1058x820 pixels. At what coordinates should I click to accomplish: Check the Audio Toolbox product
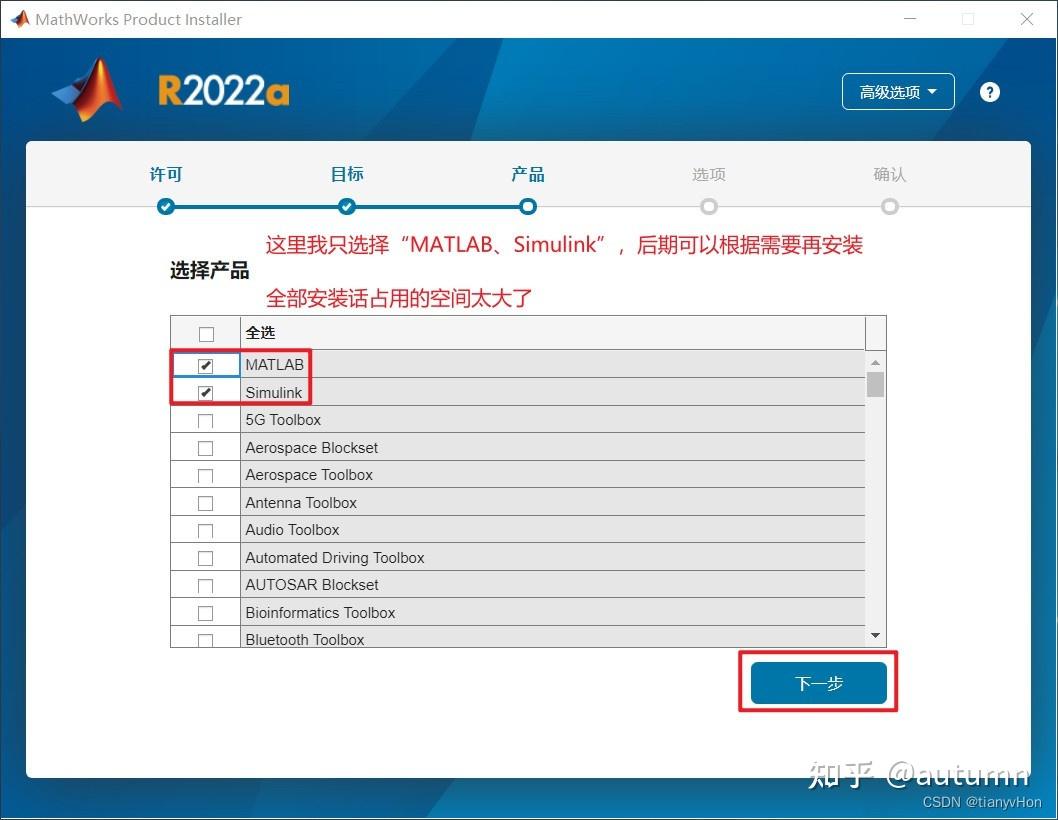206,529
